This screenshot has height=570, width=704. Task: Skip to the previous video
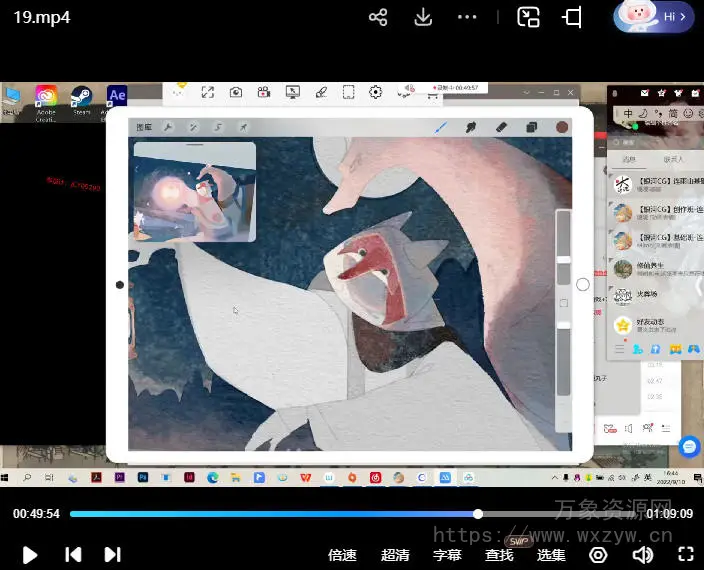[73, 554]
